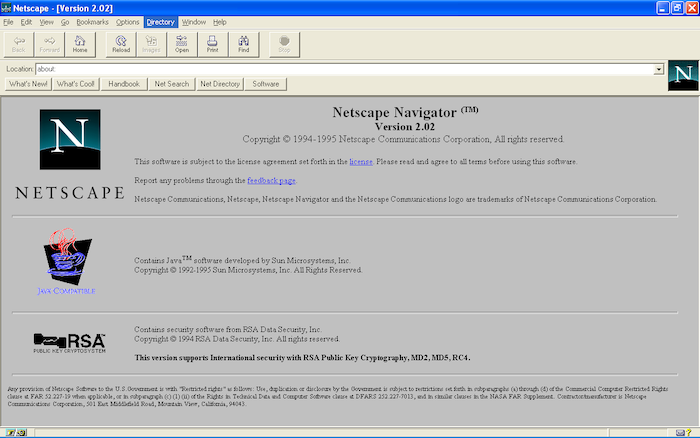The image size is (700, 438).
Task: Click the Java Compatible coffee cup logo
Action: point(67,261)
